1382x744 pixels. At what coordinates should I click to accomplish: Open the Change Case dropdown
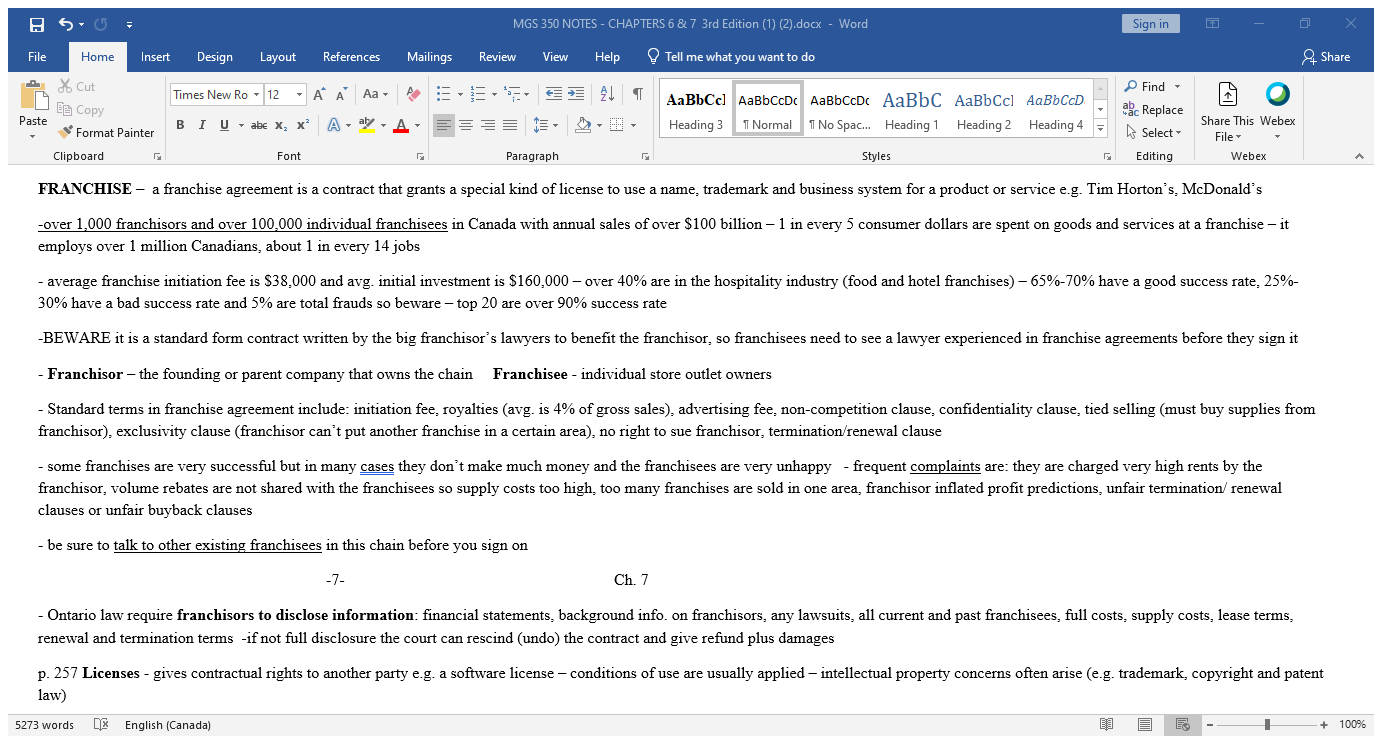(375, 94)
